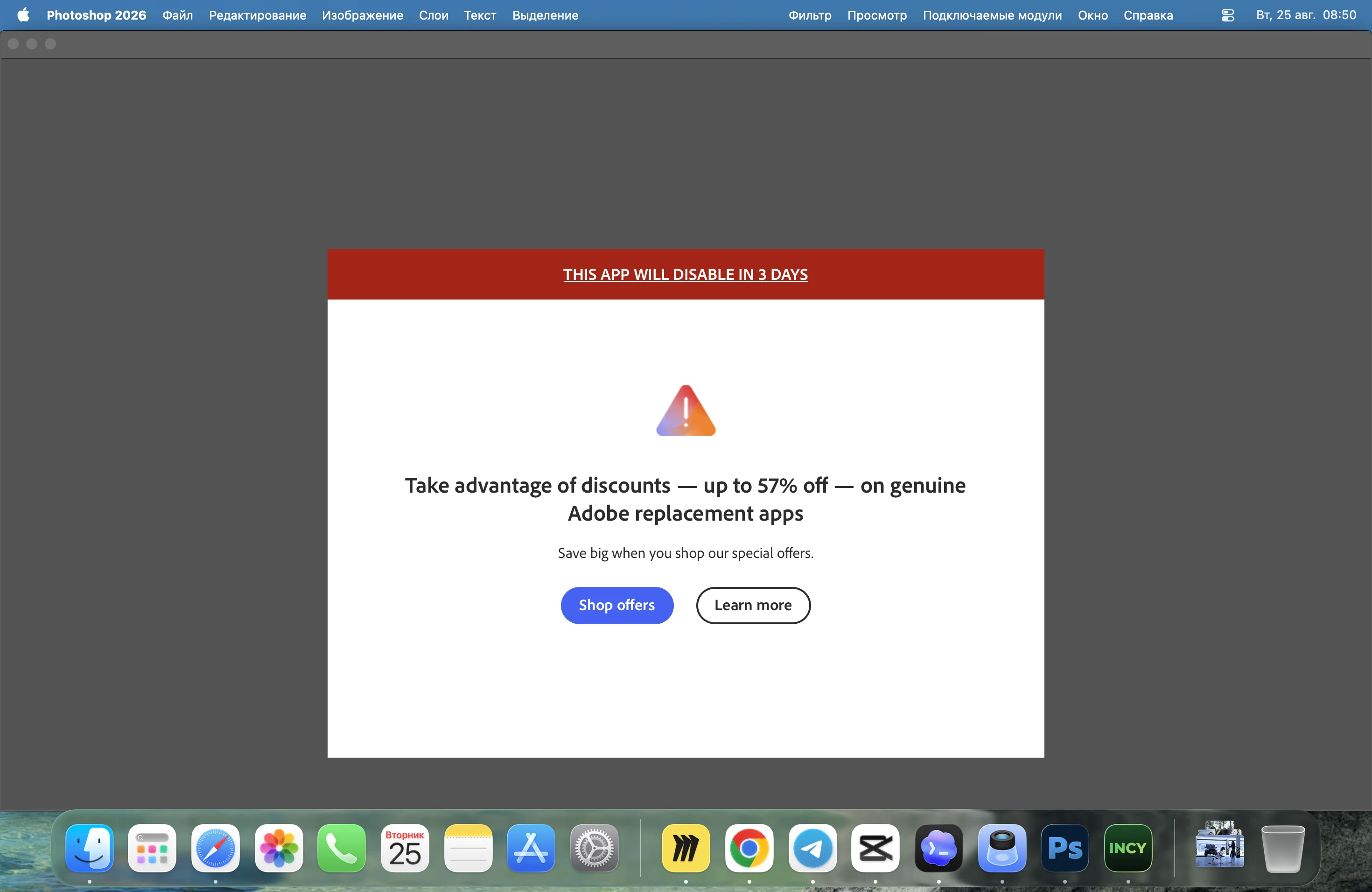
Task: Click the Learn more button
Action: tap(753, 605)
